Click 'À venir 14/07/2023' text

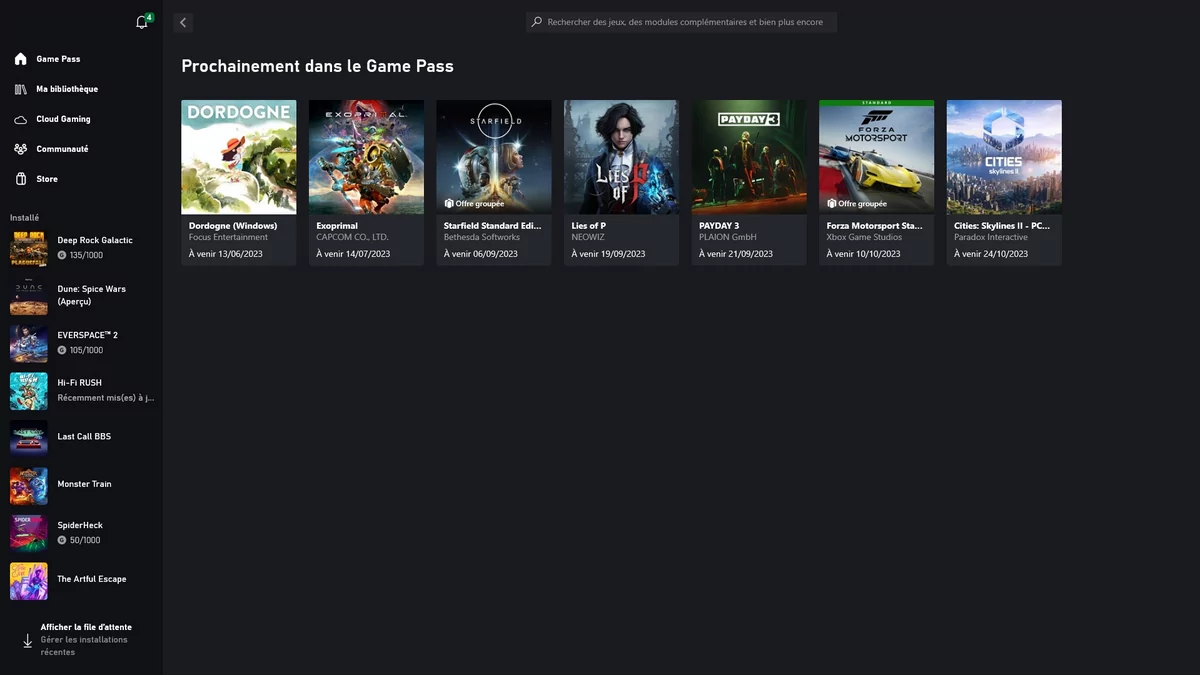[x=353, y=254]
